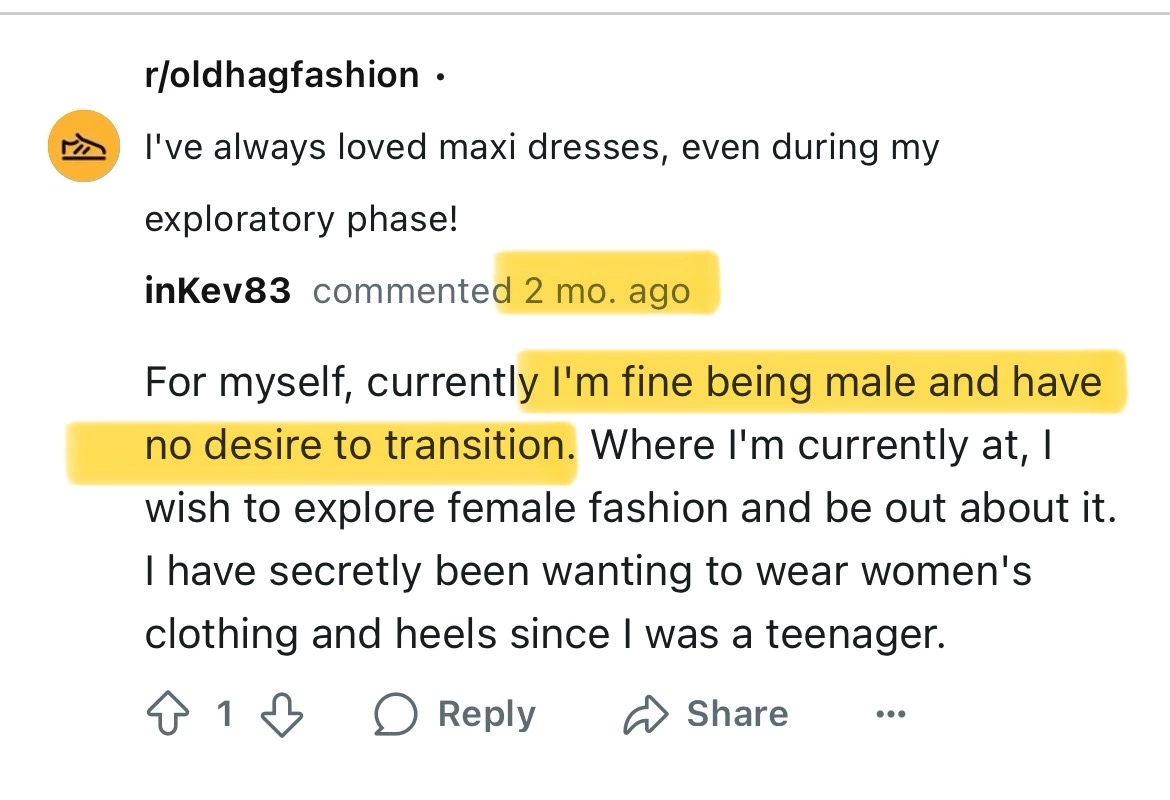This screenshot has width=1170, height=800.
Task: Click the "exploratory phase!" title line
Action: click(x=300, y=219)
